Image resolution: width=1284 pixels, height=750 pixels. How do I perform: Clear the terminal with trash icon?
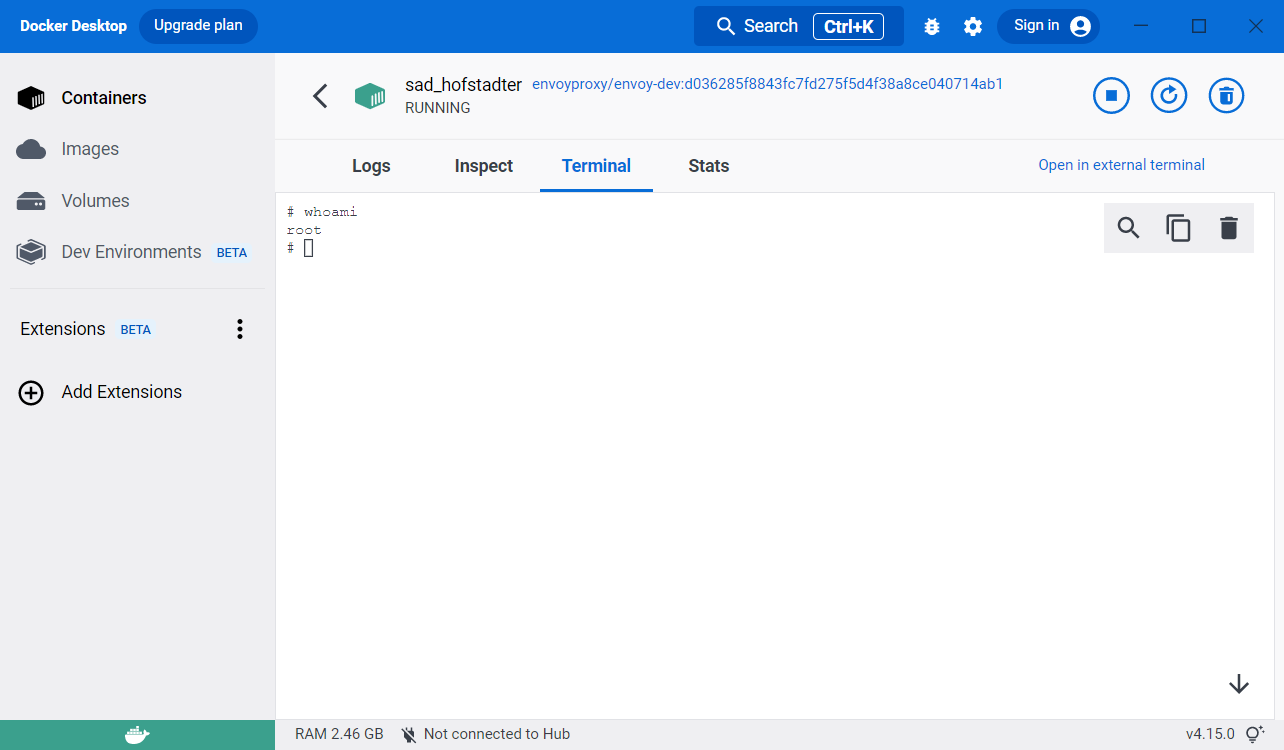[x=1229, y=228]
